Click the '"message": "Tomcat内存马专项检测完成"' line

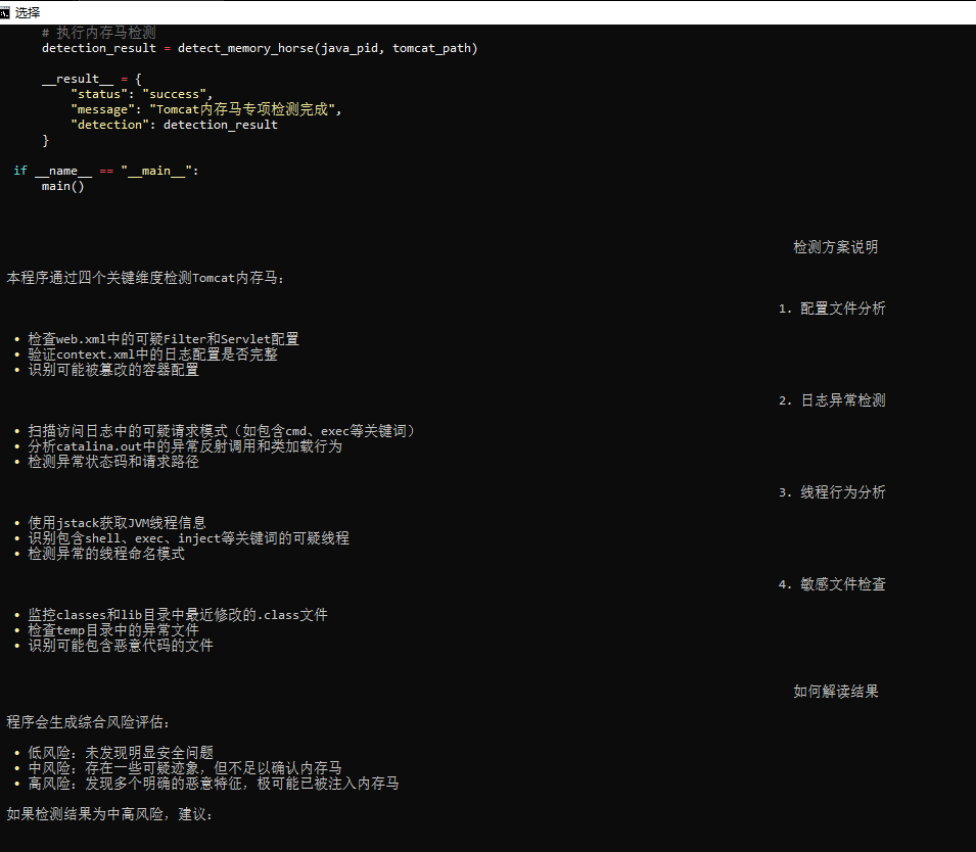206,110
